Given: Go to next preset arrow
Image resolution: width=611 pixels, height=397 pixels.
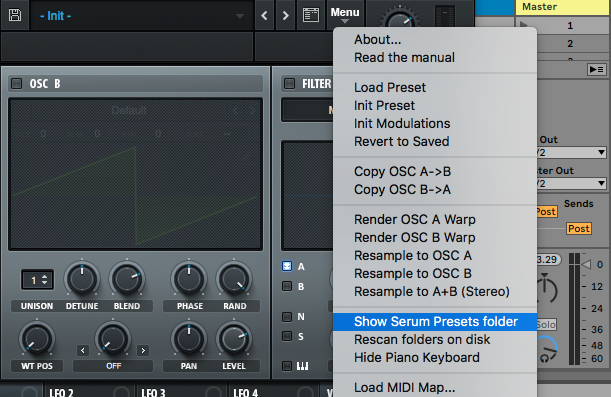Looking at the screenshot, I should (286, 16).
